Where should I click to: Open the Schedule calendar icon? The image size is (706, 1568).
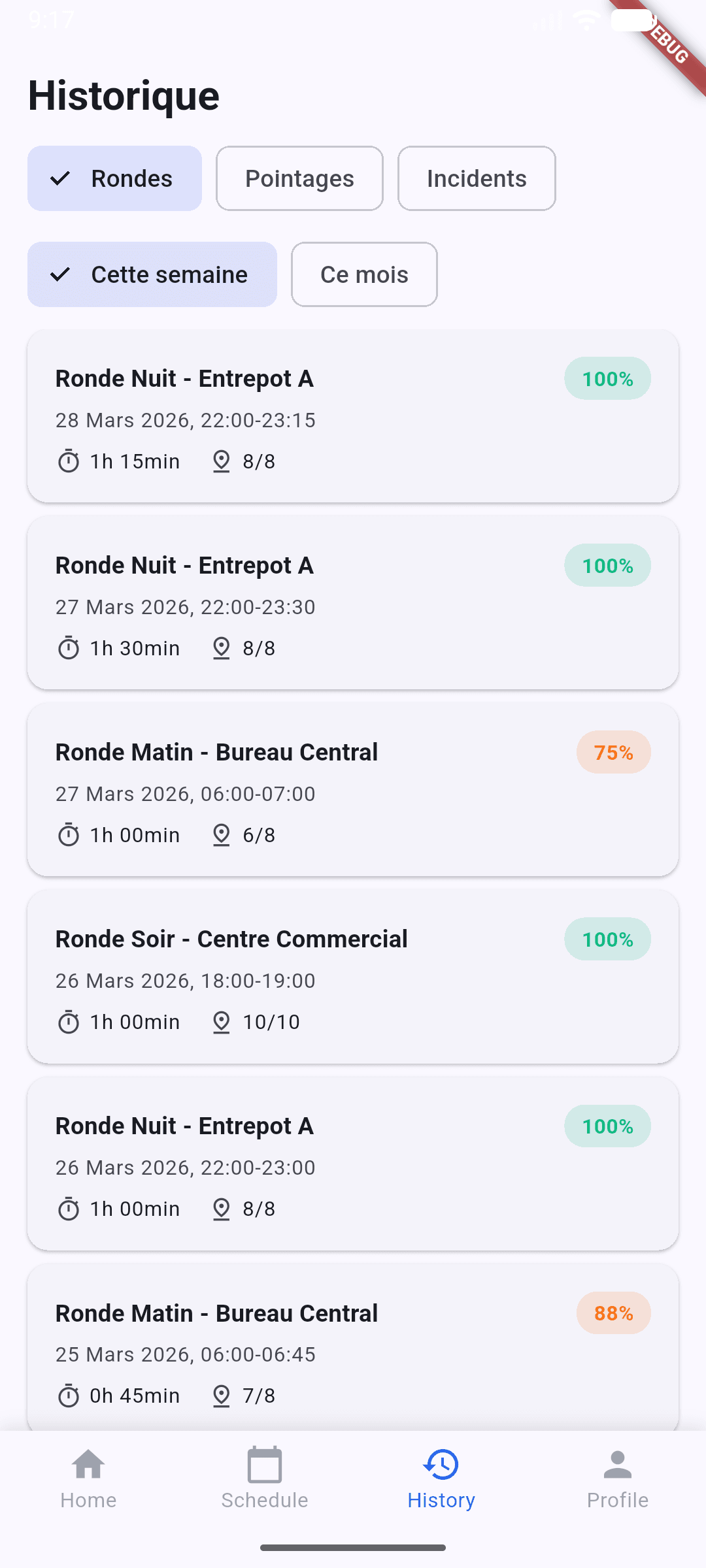[265, 1464]
